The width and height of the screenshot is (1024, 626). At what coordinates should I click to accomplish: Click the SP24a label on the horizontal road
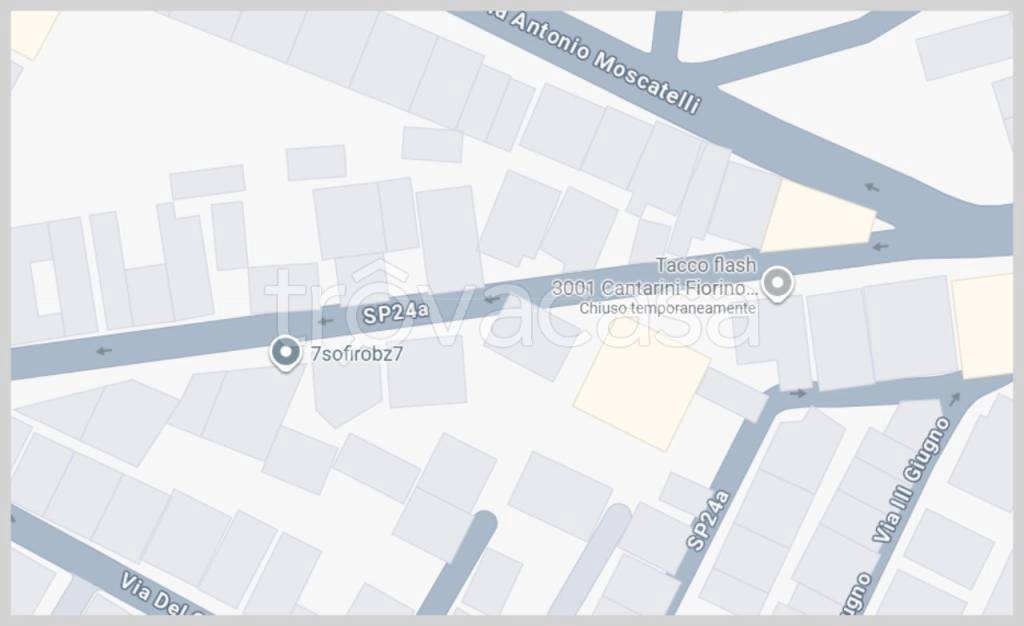pos(396,313)
